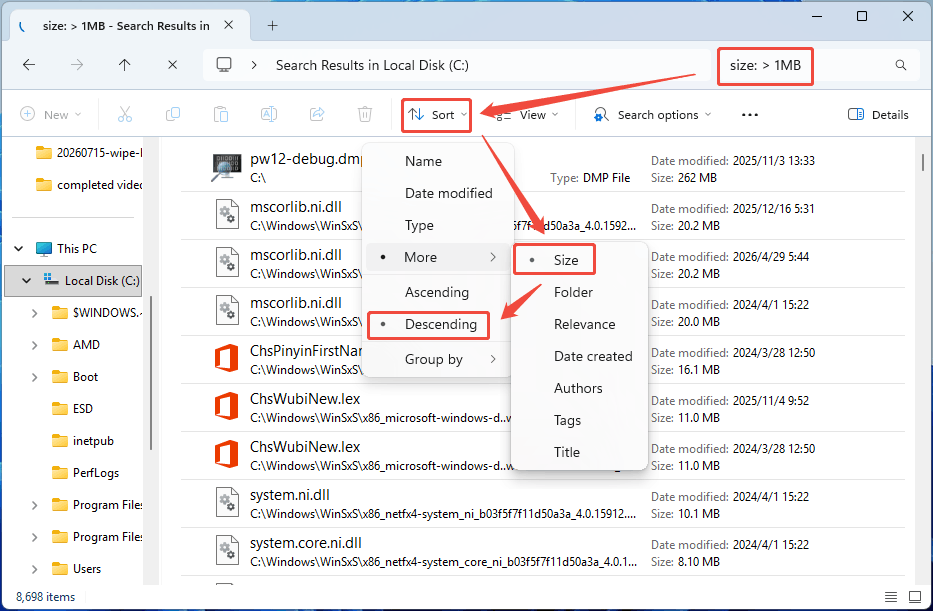Image resolution: width=933 pixels, height=611 pixels.
Task: Expand the Boot folder in tree
Action: [x=35, y=377]
